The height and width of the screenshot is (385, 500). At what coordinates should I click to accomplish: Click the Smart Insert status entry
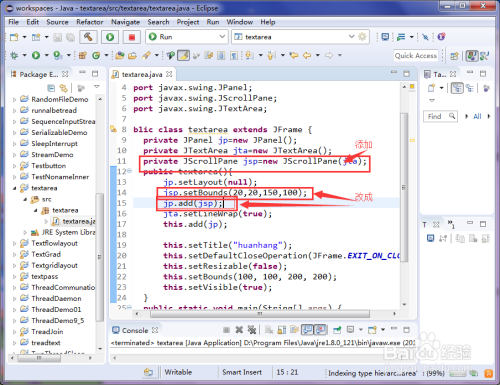(x=242, y=372)
